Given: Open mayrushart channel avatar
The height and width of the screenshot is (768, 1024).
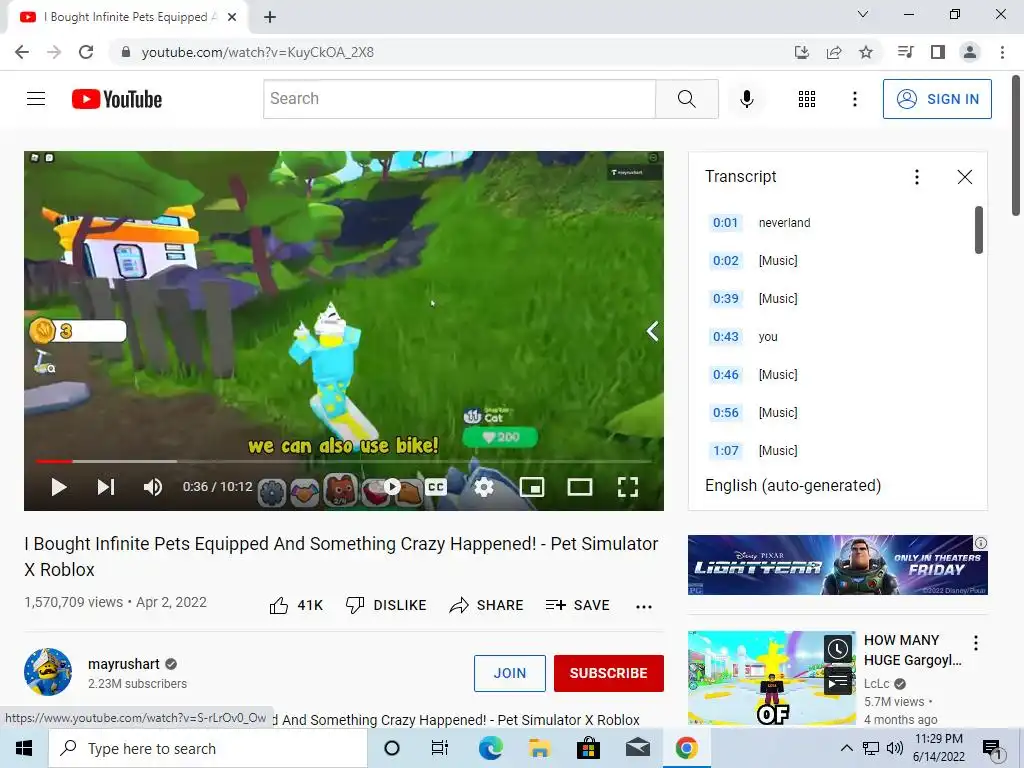Looking at the screenshot, I should [48, 672].
